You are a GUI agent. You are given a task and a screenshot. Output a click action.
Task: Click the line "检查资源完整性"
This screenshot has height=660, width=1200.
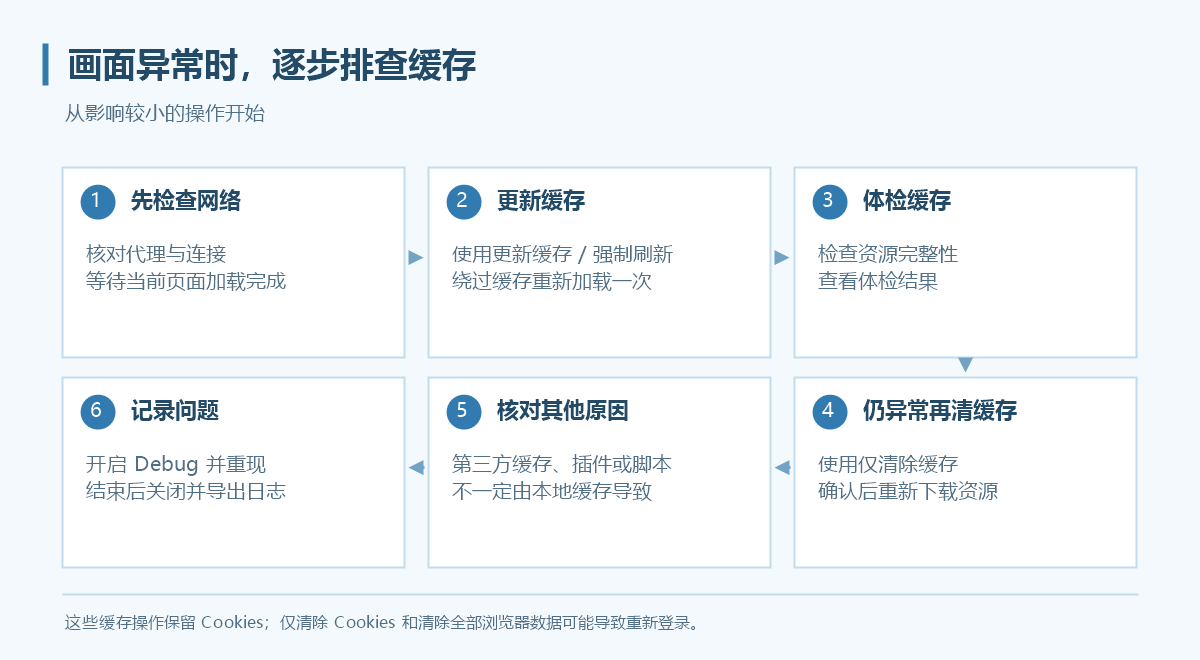[x=888, y=254]
